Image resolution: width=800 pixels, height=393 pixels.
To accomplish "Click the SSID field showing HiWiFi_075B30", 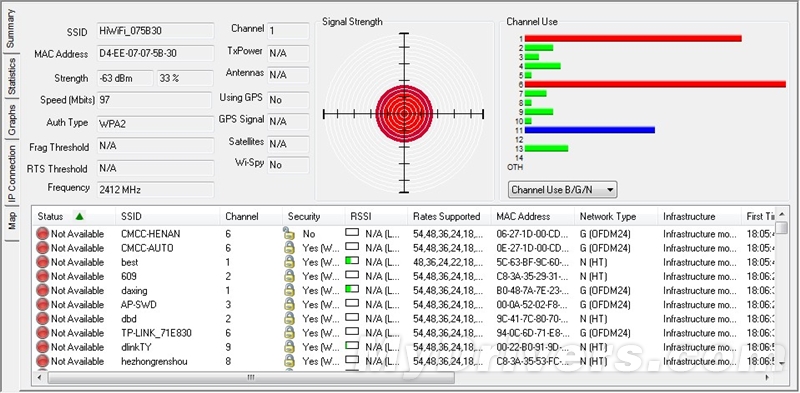I will (156, 31).
